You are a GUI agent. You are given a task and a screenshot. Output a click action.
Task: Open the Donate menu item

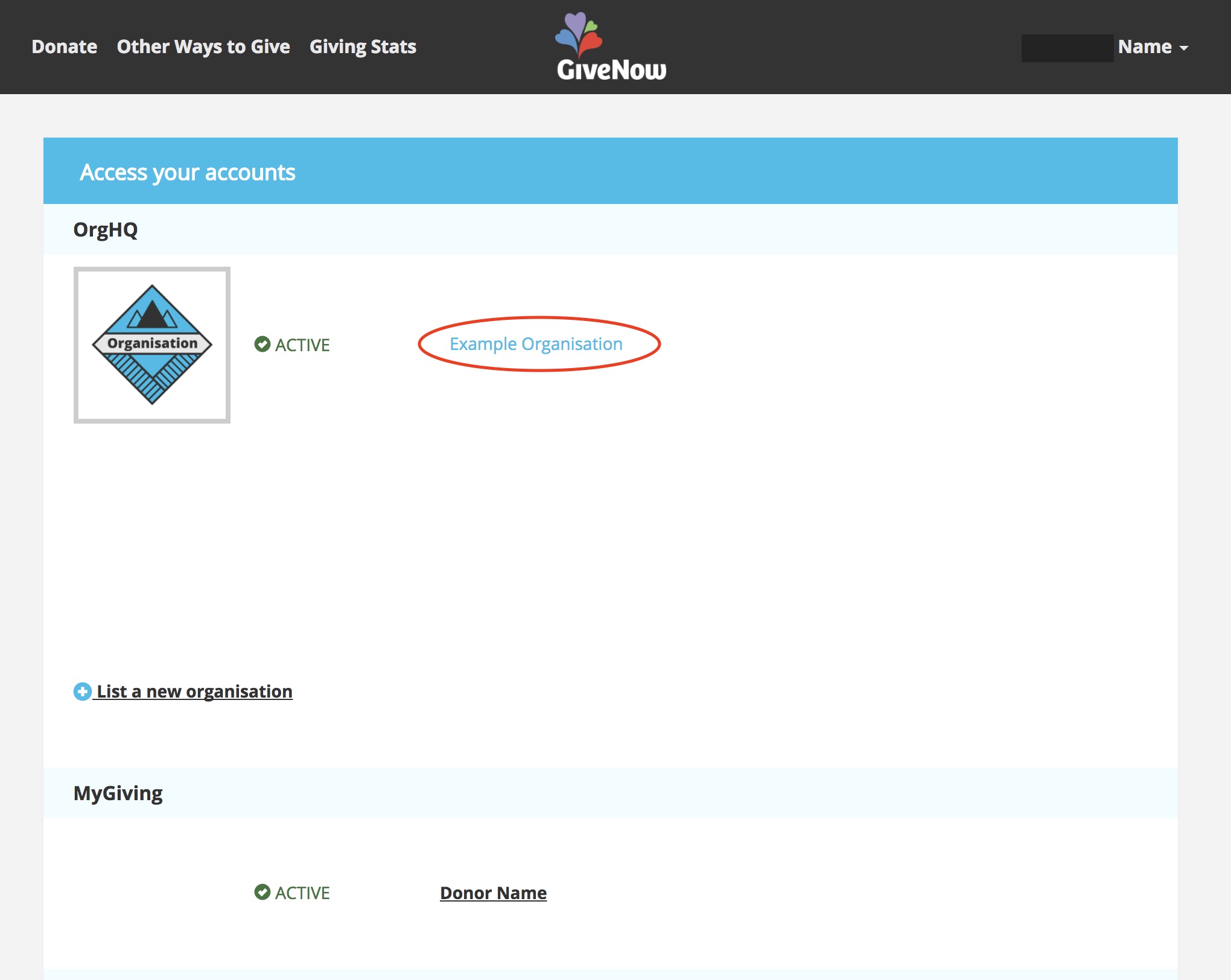click(x=64, y=46)
